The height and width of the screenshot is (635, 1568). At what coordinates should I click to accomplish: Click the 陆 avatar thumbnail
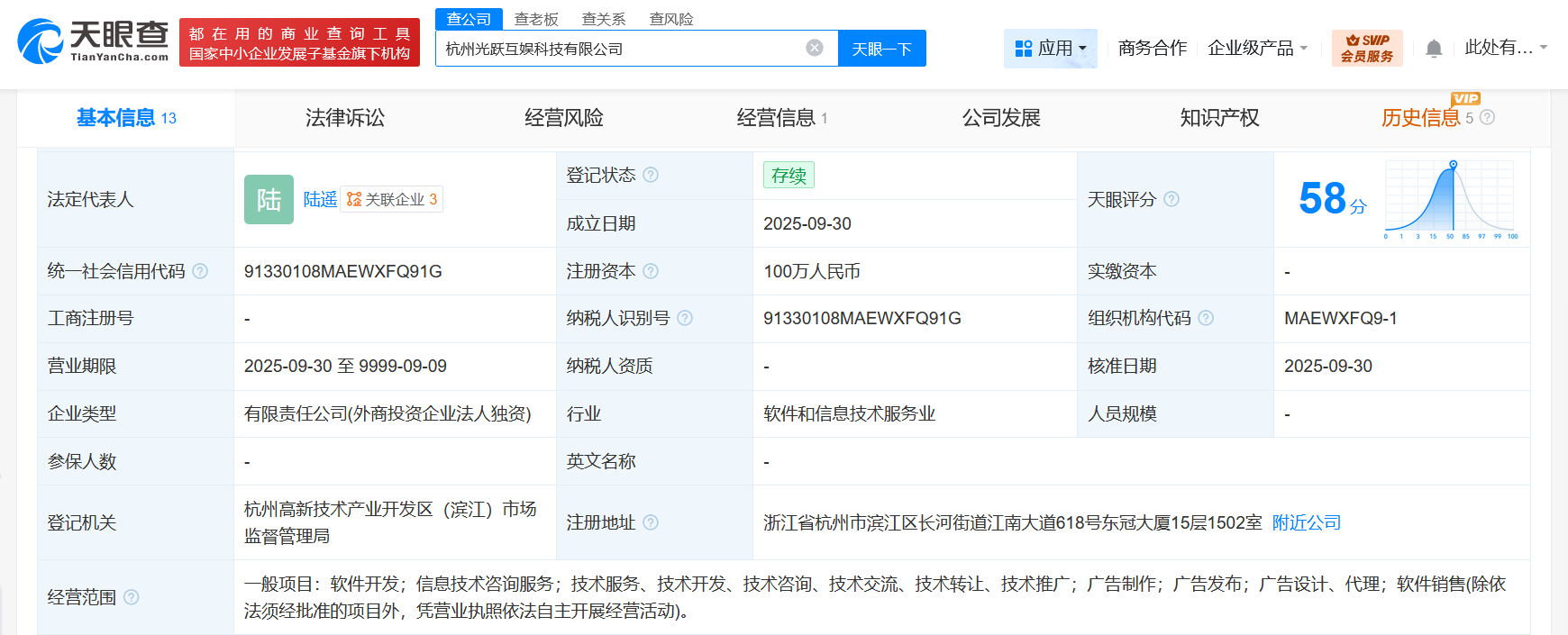269,199
